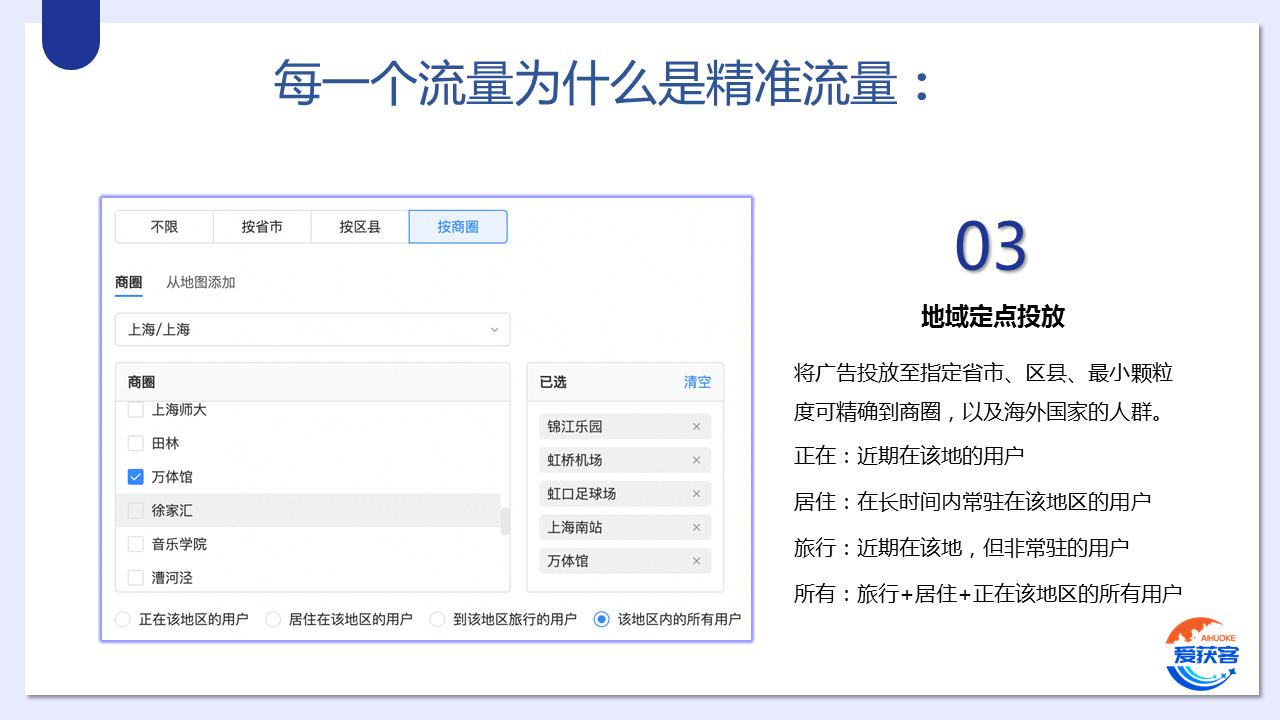
Task: Select the 不限 region tab
Action: tap(164, 227)
